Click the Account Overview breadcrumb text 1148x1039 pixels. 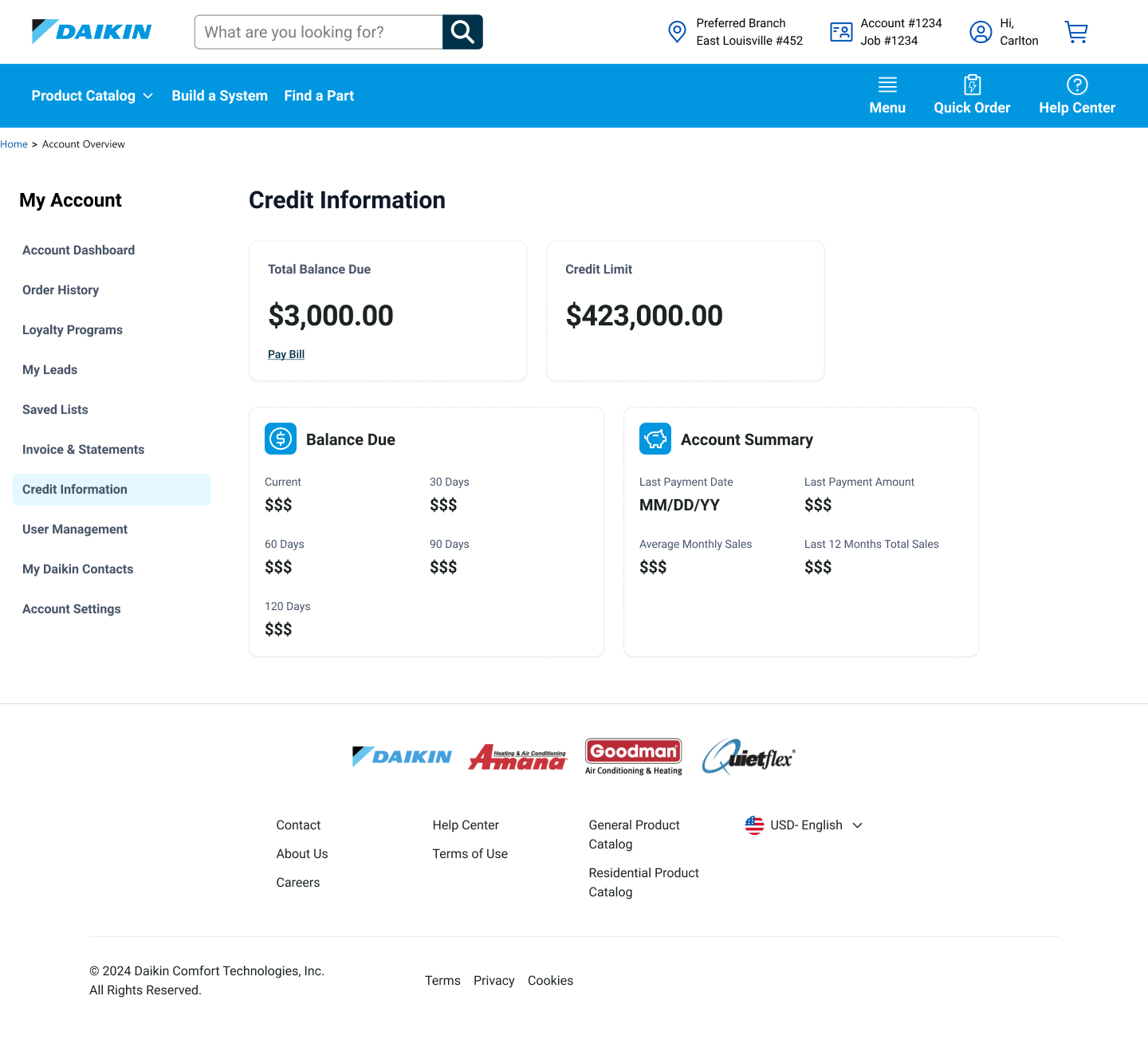coord(84,144)
